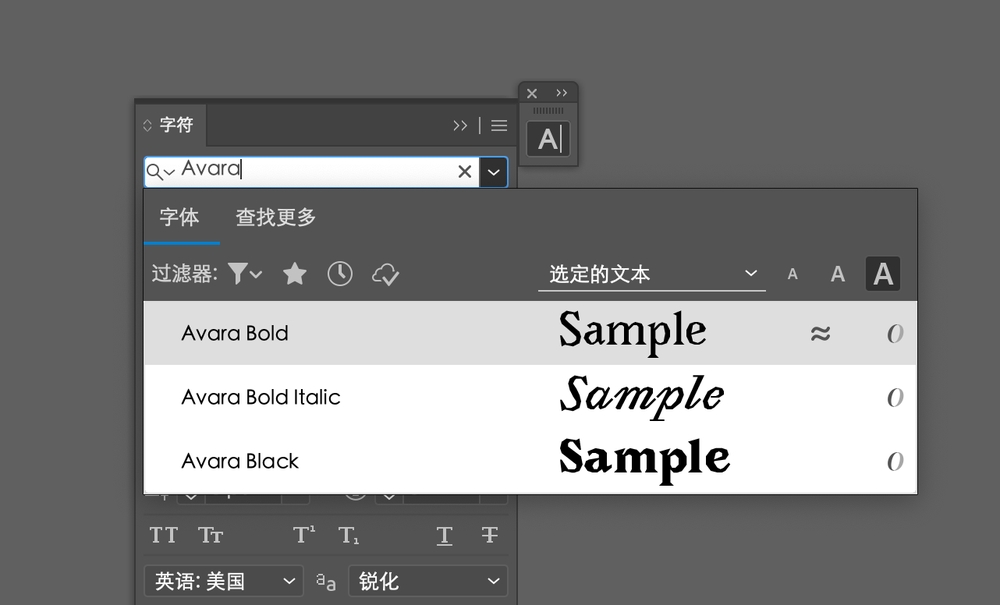Toggle underline text formatting
The width and height of the screenshot is (1000, 605).
click(x=444, y=536)
